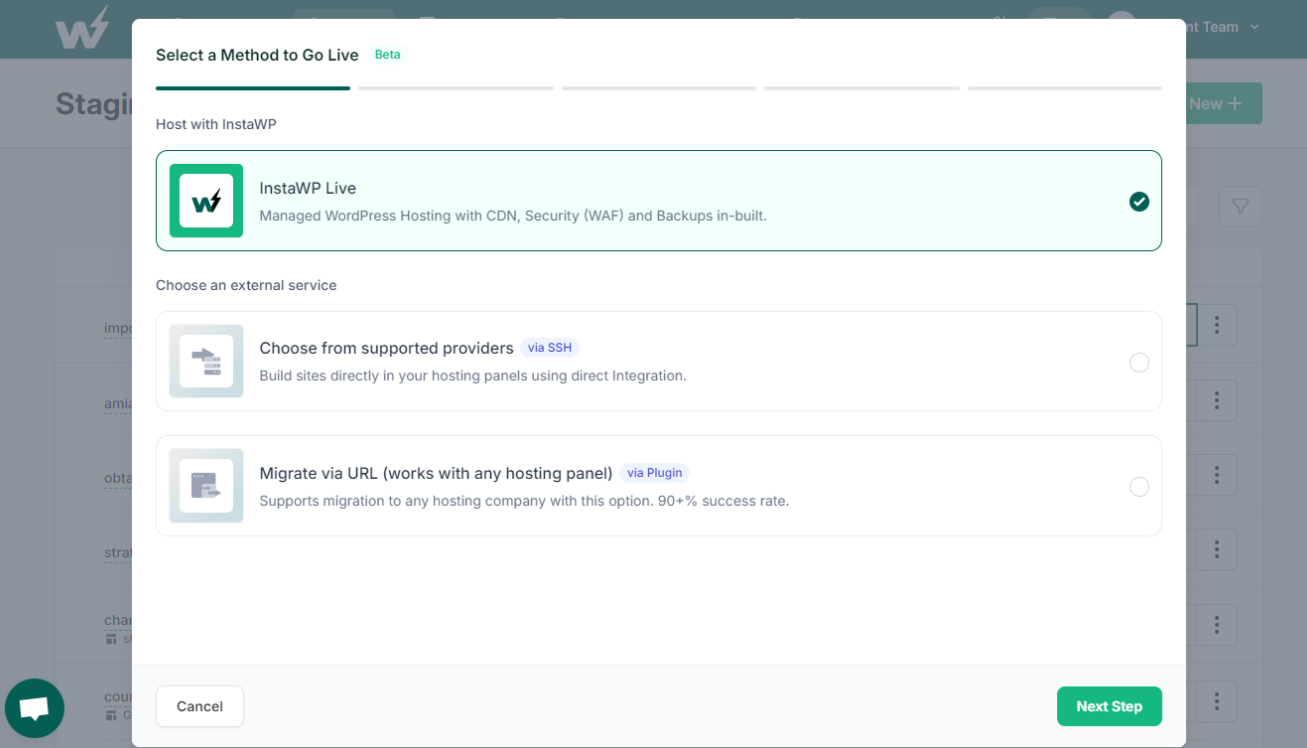Click the New plus button behind dialog

[x=1224, y=103]
